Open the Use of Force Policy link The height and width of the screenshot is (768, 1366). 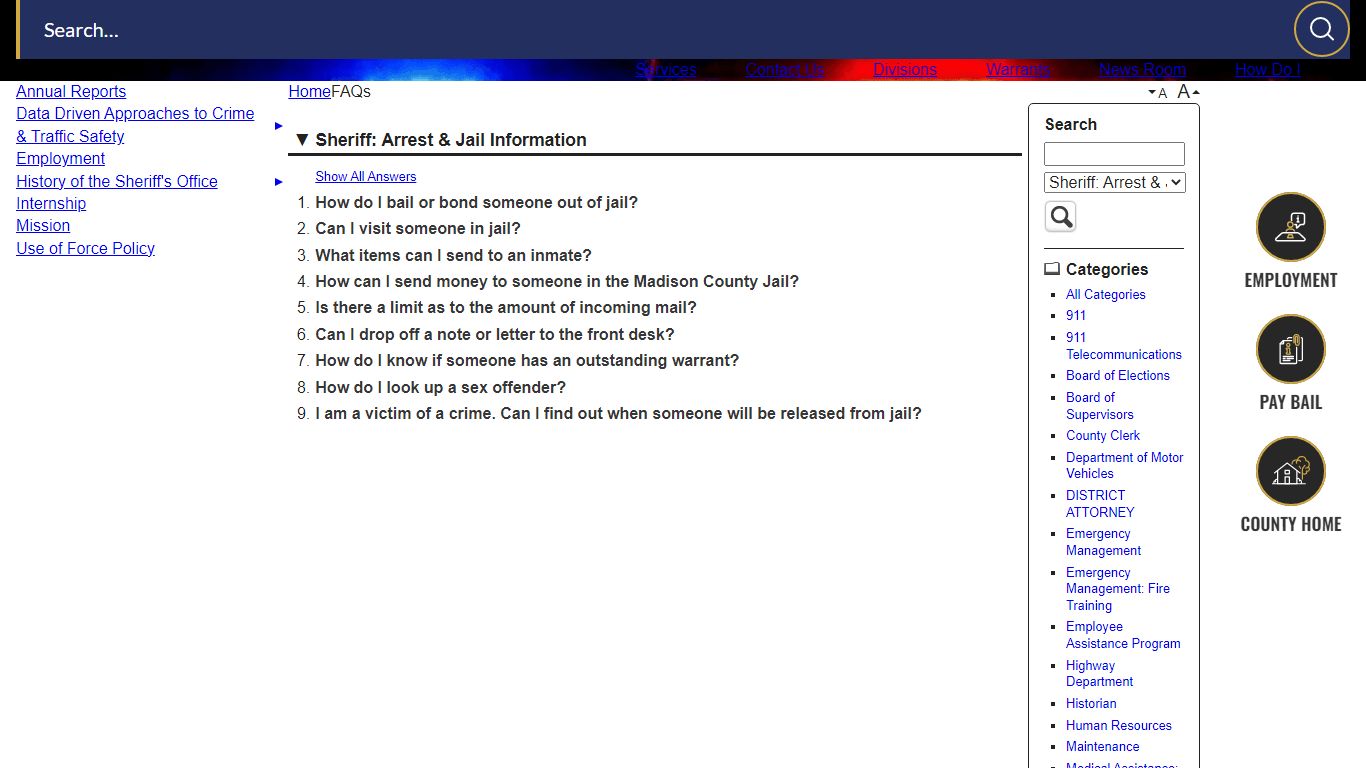tap(85, 249)
